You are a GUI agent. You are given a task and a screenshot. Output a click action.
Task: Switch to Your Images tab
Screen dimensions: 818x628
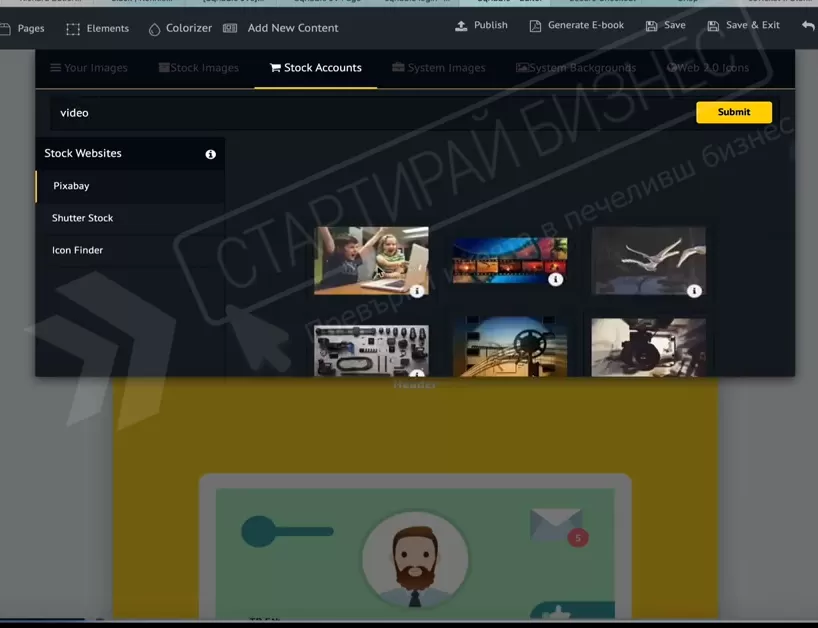click(89, 68)
